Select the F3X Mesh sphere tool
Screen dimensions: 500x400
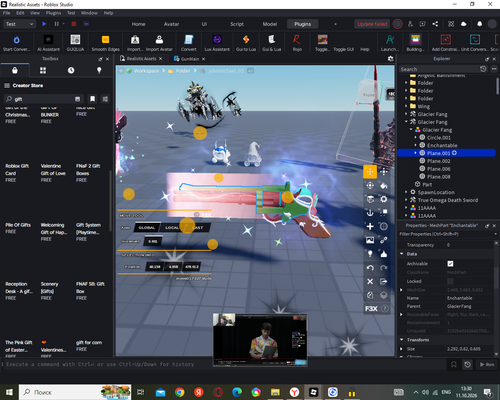(384, 226)
